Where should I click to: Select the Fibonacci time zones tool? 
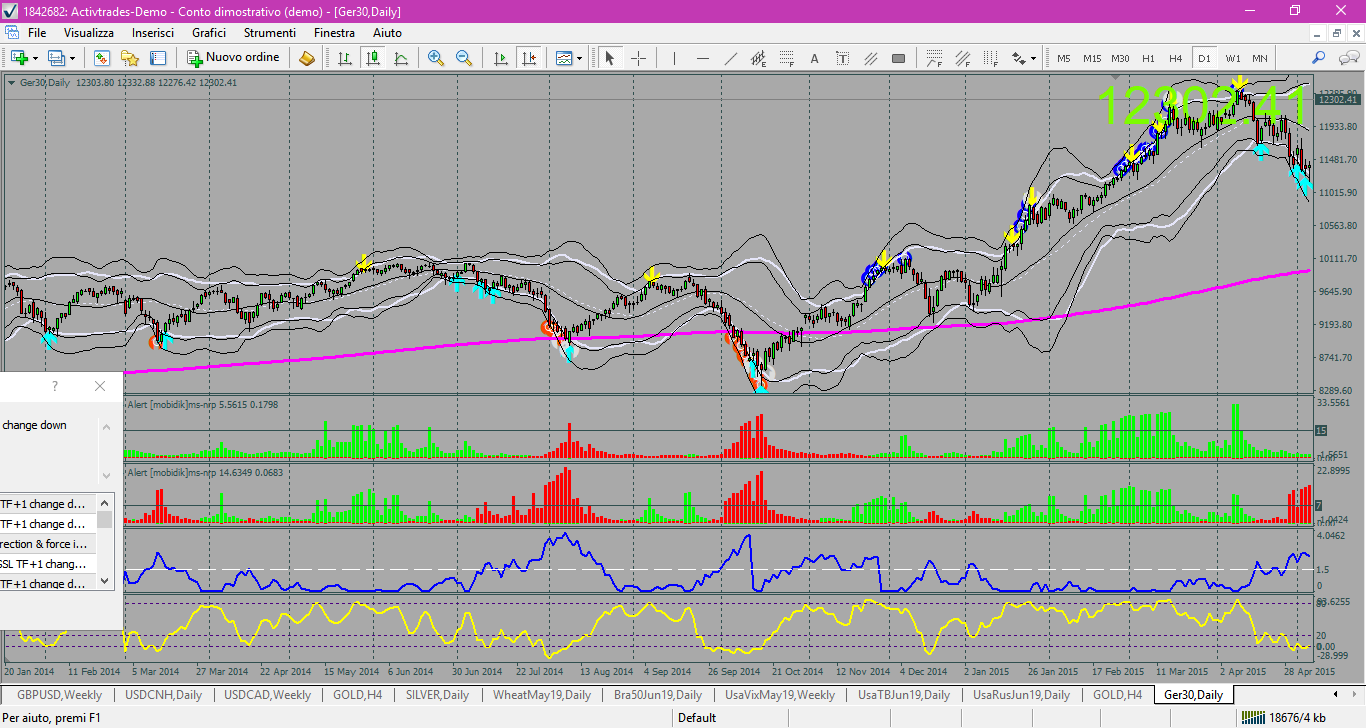pyautogui.click(x=991, y=58)
